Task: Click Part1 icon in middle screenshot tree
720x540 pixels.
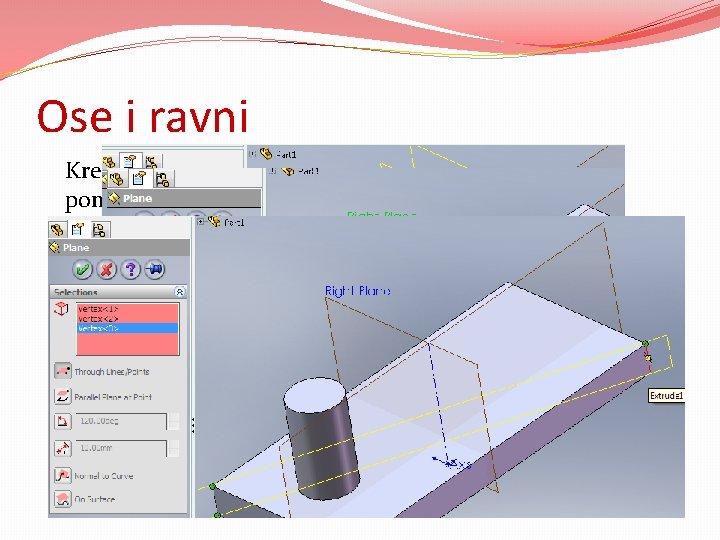Action: (x=288, y=171)
